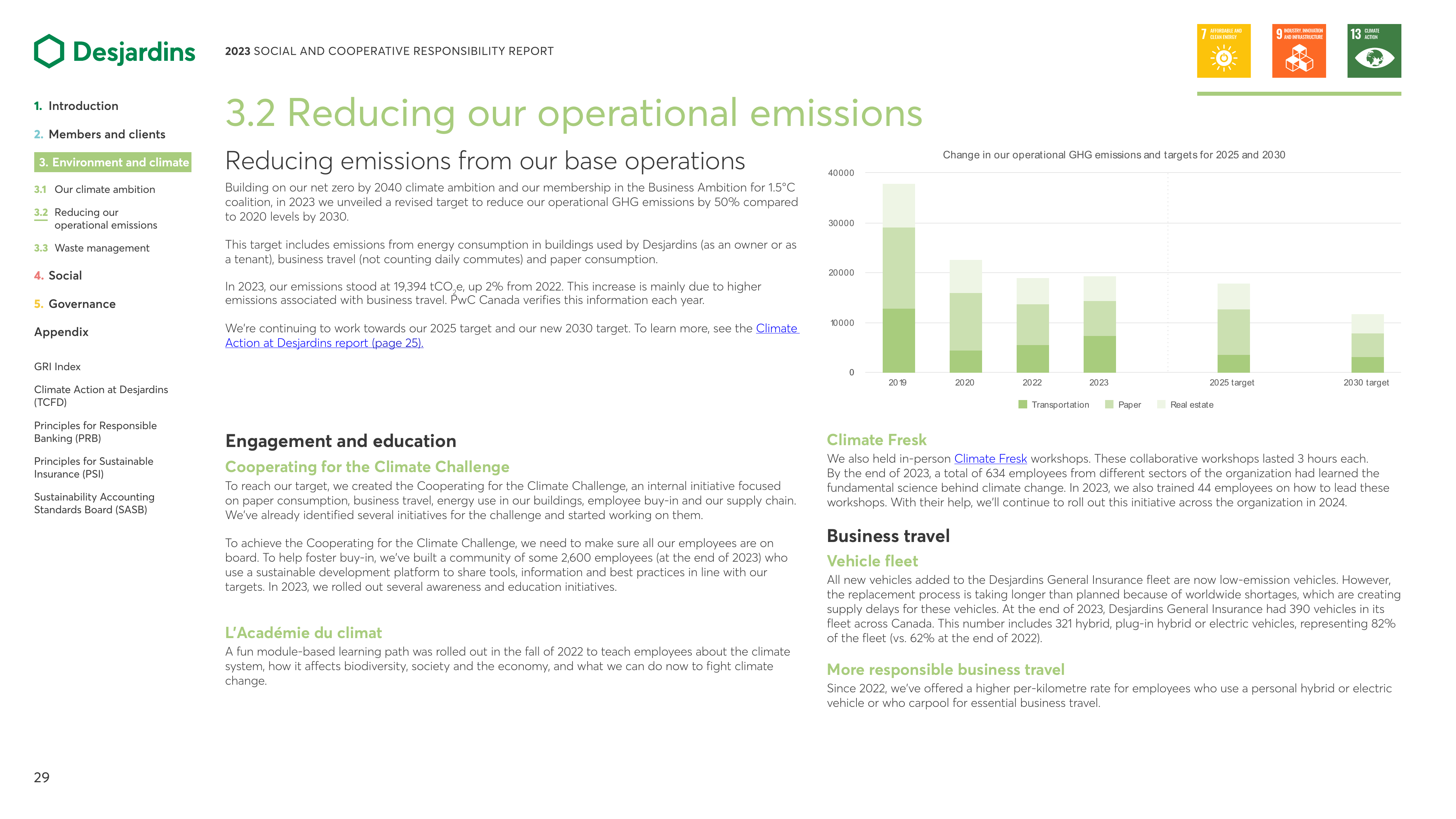Screen dimensions: 1456x819
Task: Click the Desjardins hexagon logo
Action: 49,51
